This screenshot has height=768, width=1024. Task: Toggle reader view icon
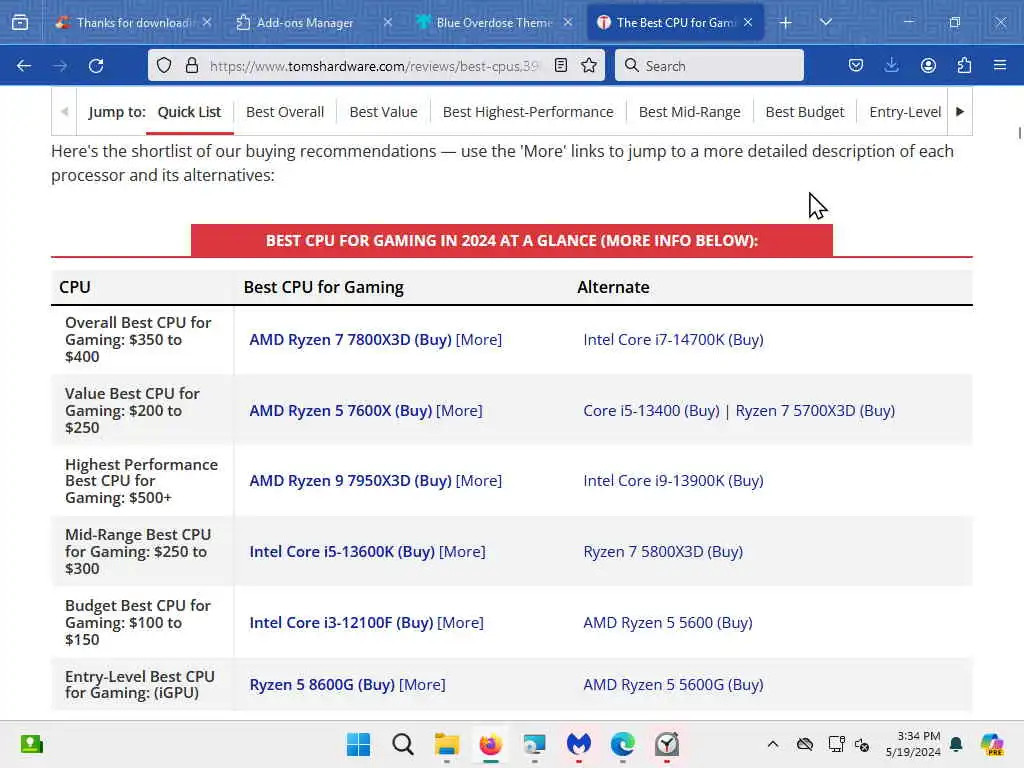pyautogui.click(x=560, y=65)
